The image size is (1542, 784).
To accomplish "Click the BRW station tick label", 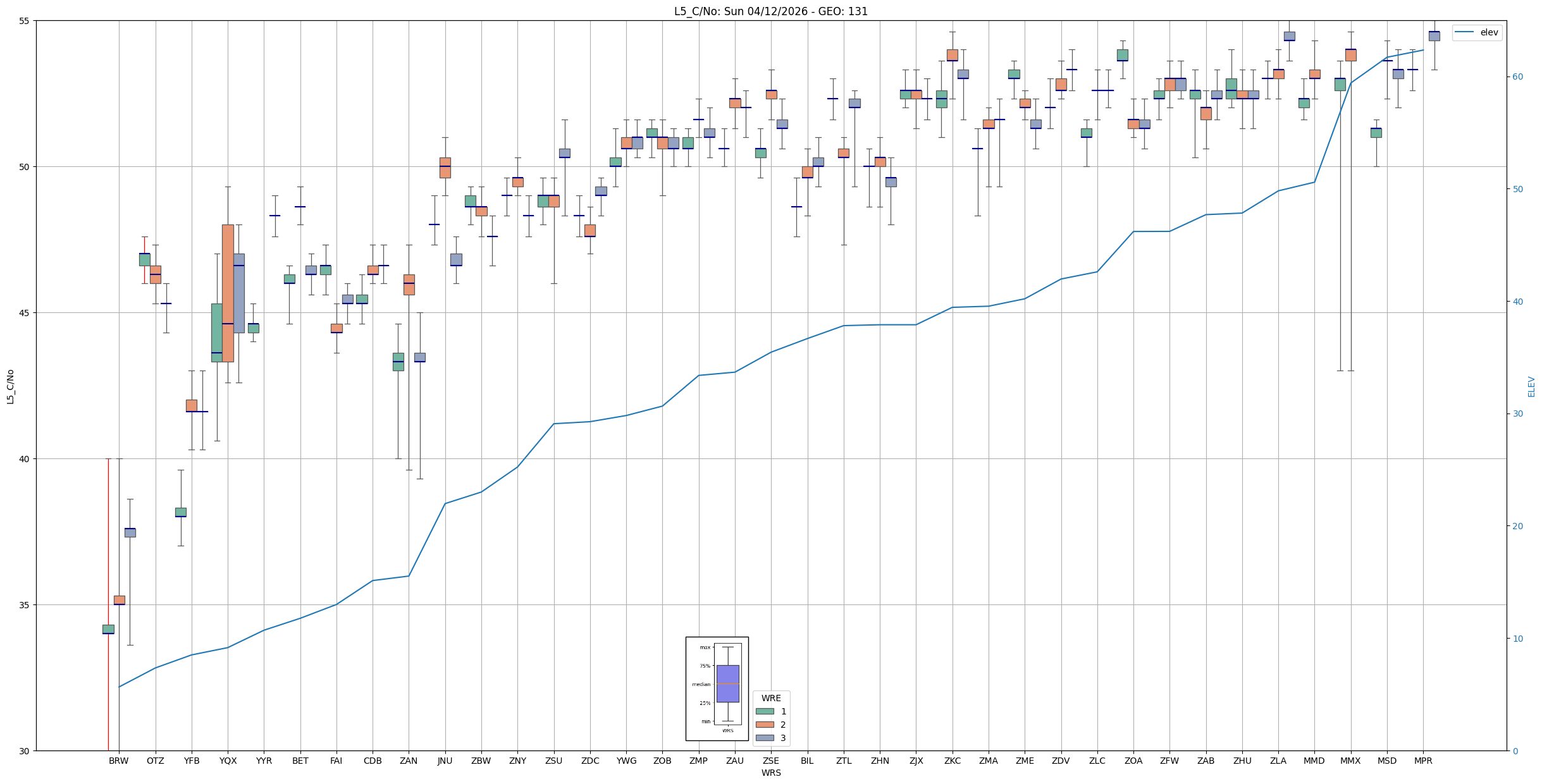I will click(x=118, y=761).
